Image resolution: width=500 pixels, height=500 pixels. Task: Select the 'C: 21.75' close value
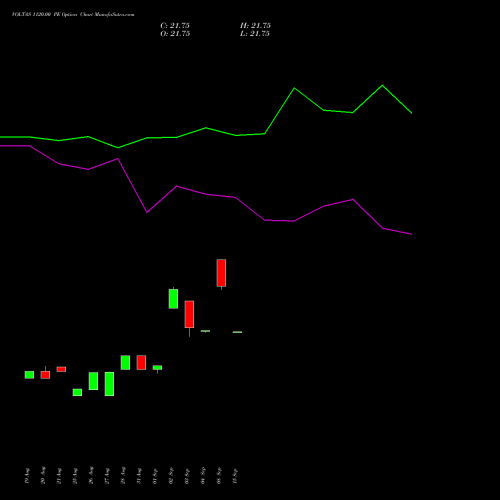175,26
